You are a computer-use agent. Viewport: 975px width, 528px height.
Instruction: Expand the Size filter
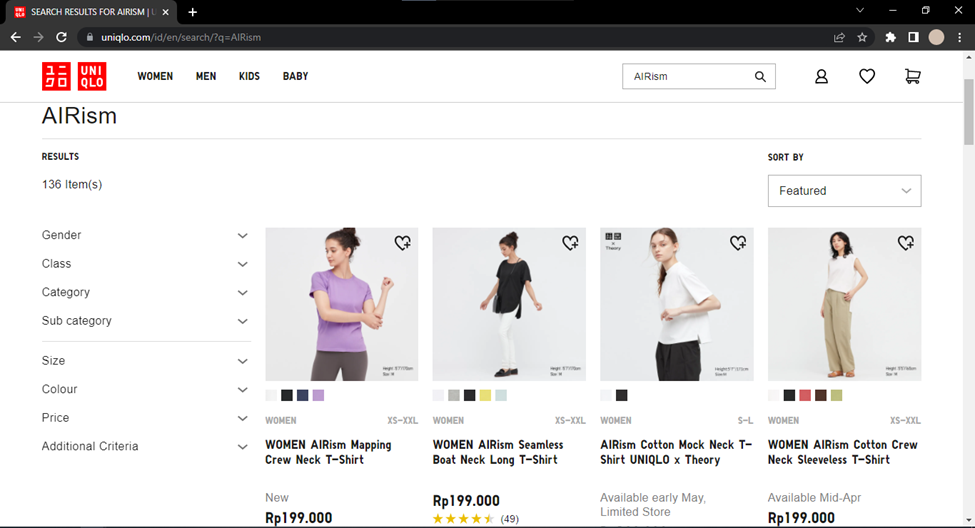145,361
